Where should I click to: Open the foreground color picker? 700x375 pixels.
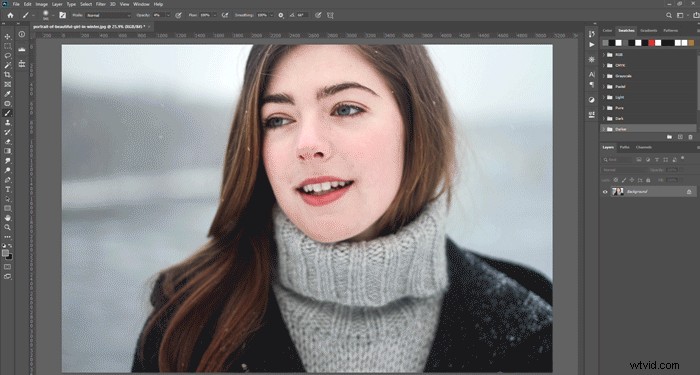pos(5,253)
